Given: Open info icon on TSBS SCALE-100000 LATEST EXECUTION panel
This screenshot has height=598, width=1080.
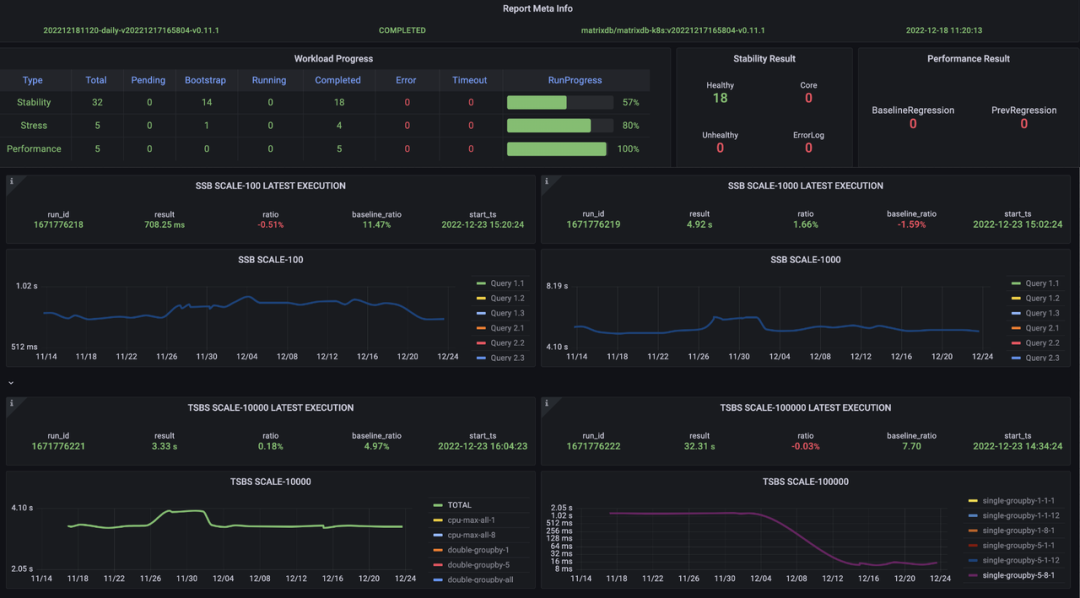Looking at the screenshot, I should pos(546,404).
